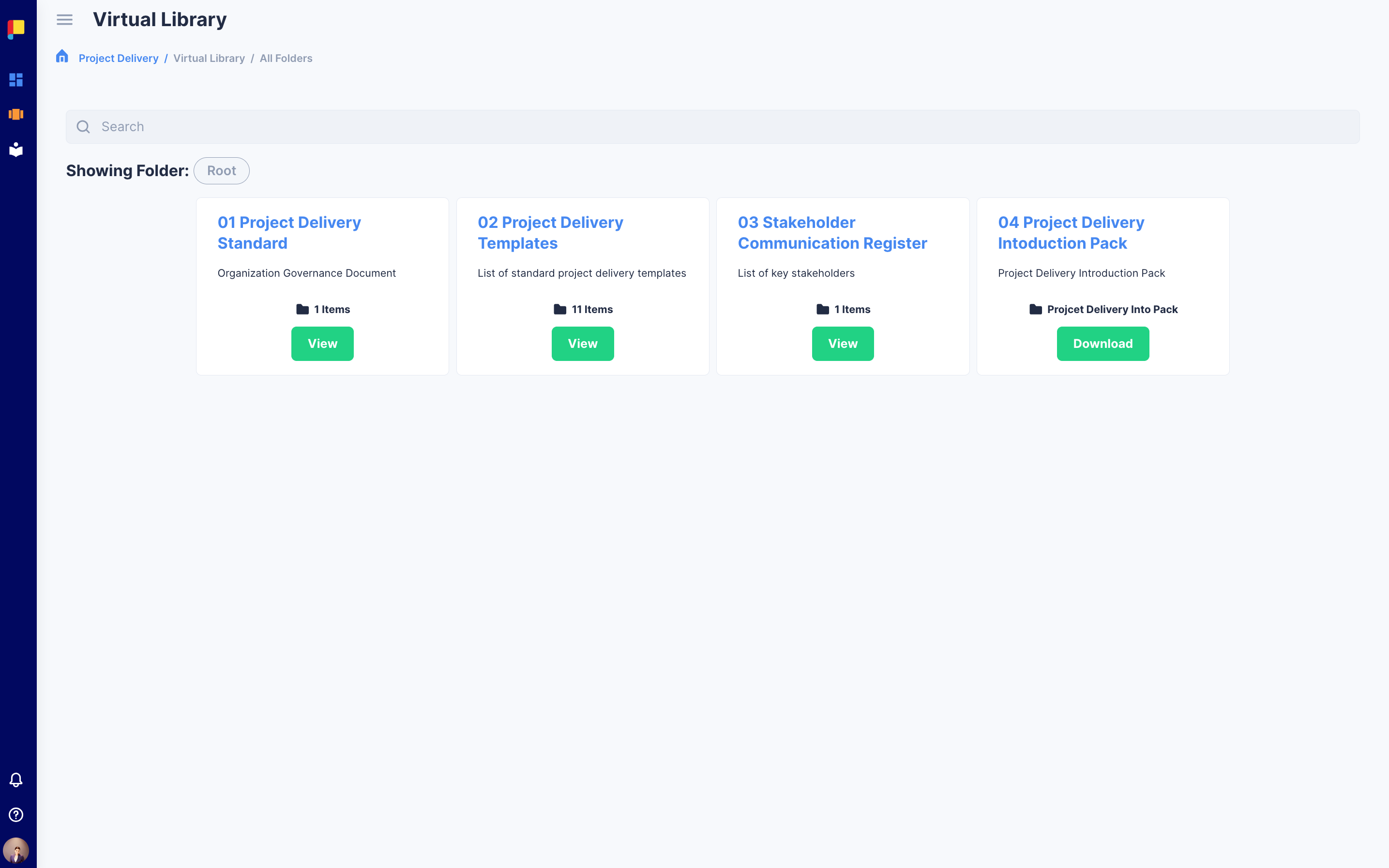This screenshot has width=1389, height=868.
Task: View the 01 Project Delivery Standard folder
Action: coord(322,344)
